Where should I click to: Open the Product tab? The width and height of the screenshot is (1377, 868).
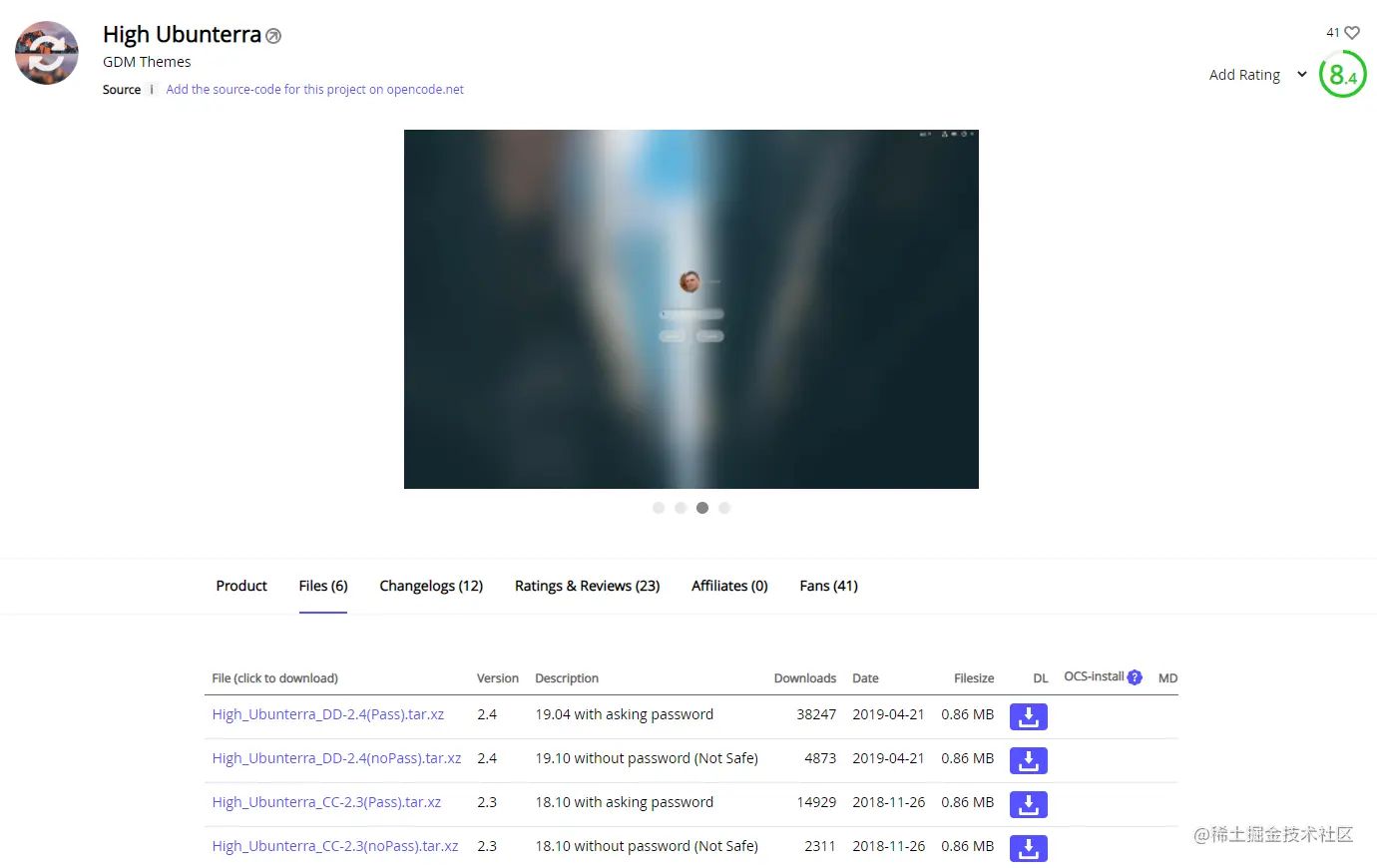tap(241, 586)
